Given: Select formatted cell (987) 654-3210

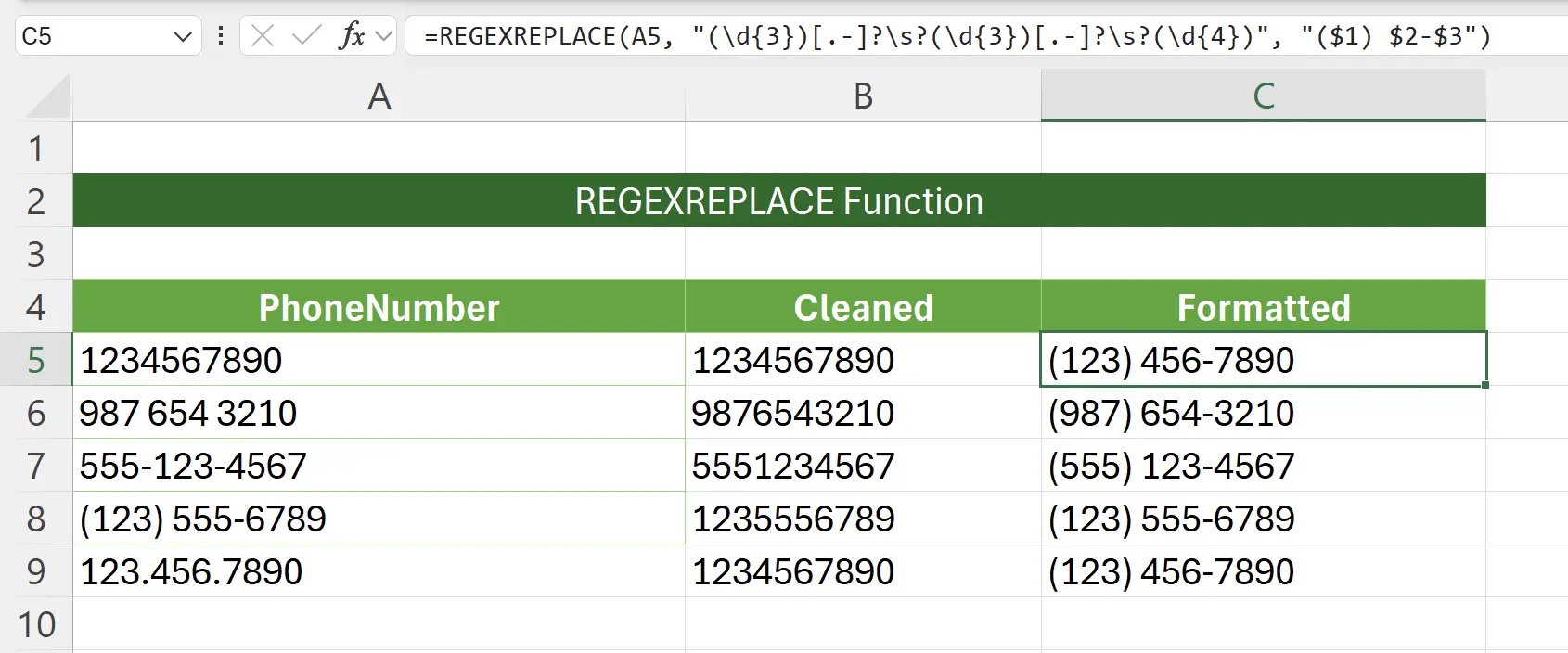Looking at the screenshot, I should (1263, 413).
